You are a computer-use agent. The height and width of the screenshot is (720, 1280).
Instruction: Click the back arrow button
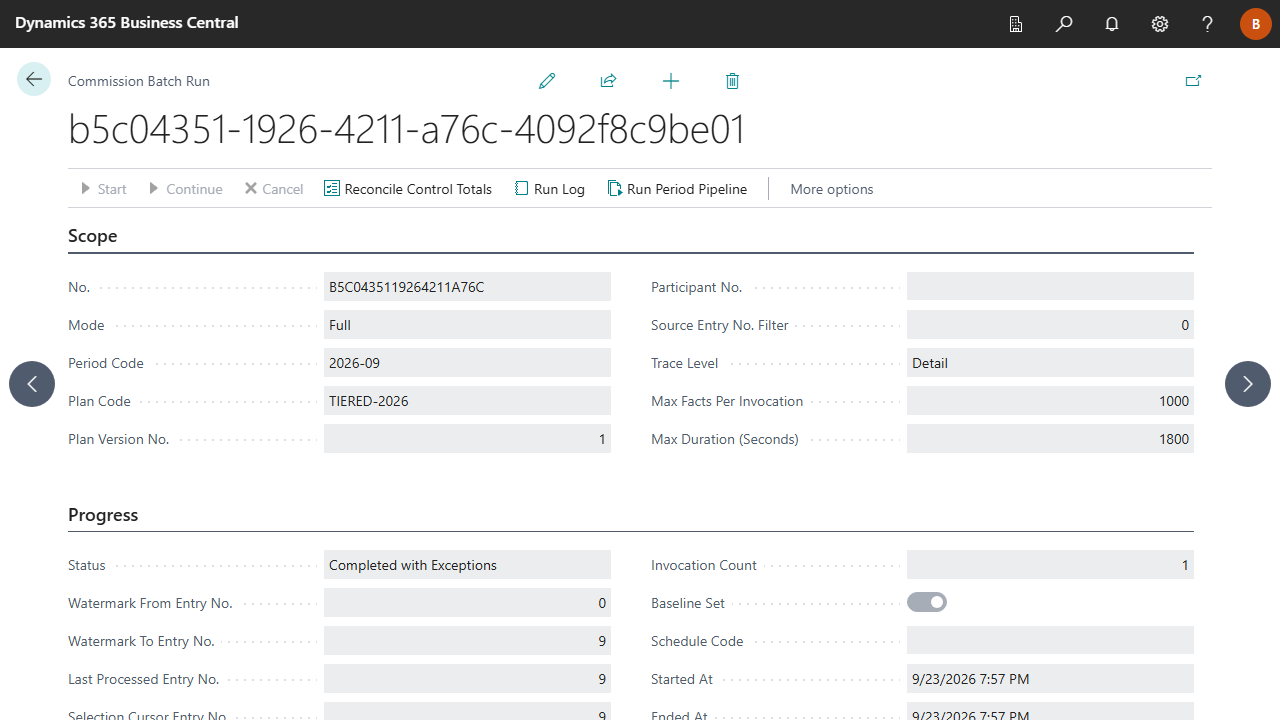(x=34, y=79)
